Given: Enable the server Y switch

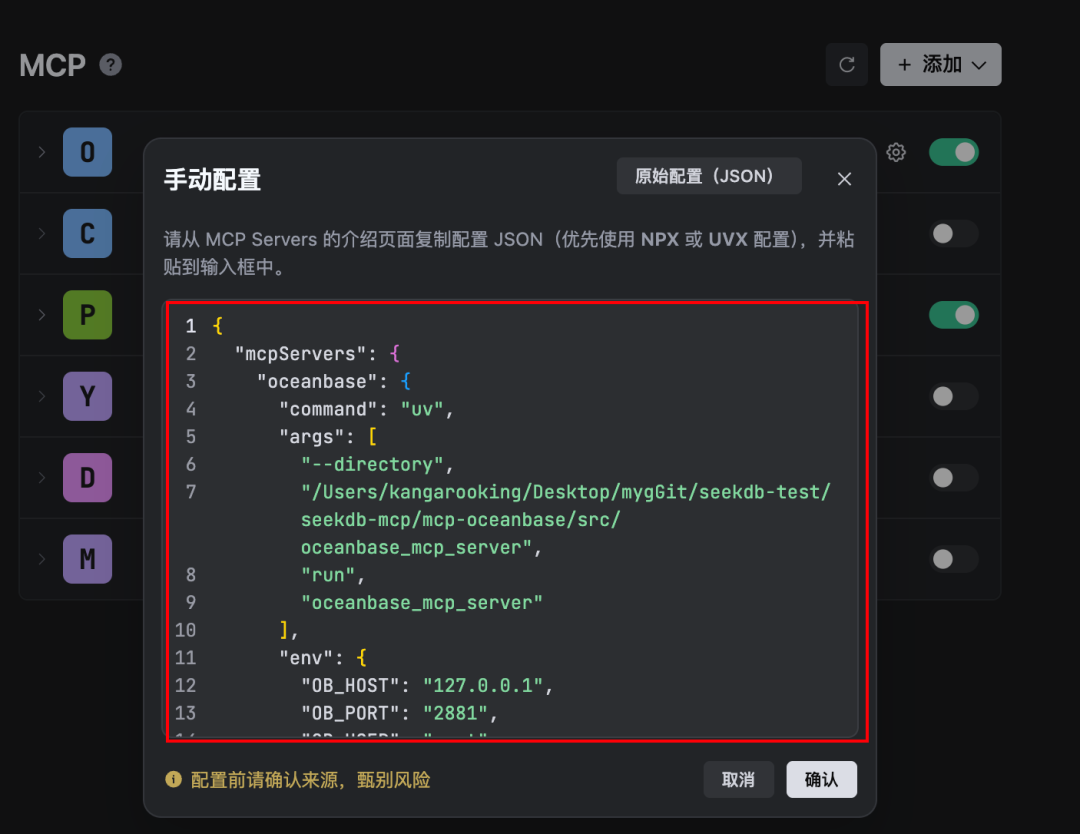Looking at the screenshot, I should 953,396.
